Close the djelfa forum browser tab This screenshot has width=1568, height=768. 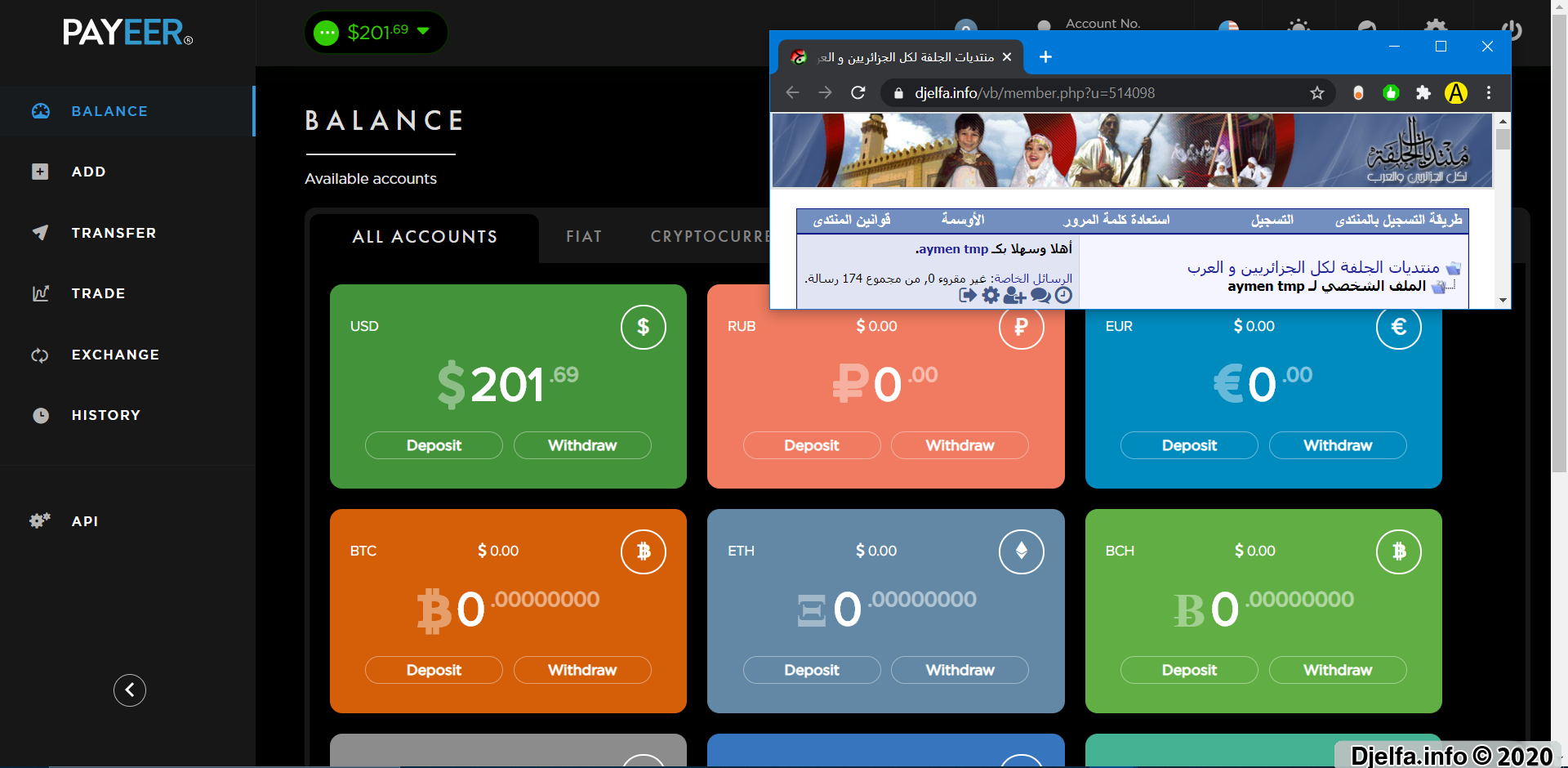point(1007,57)
